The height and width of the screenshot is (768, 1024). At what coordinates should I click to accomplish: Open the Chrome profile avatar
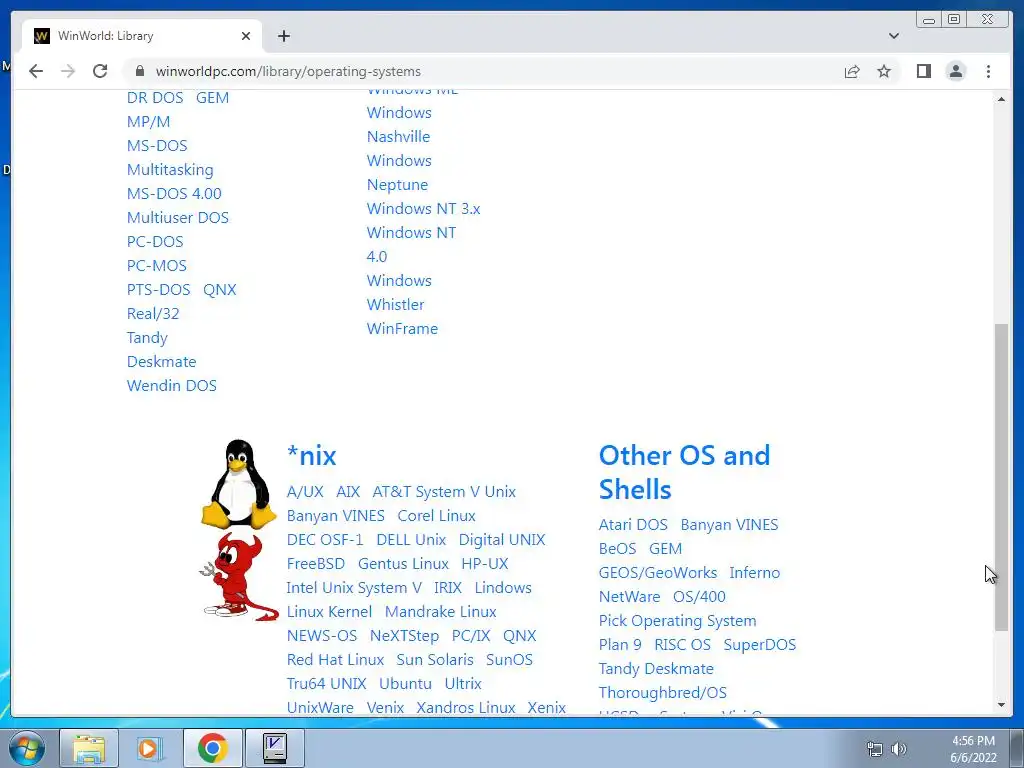coord(956,71)
